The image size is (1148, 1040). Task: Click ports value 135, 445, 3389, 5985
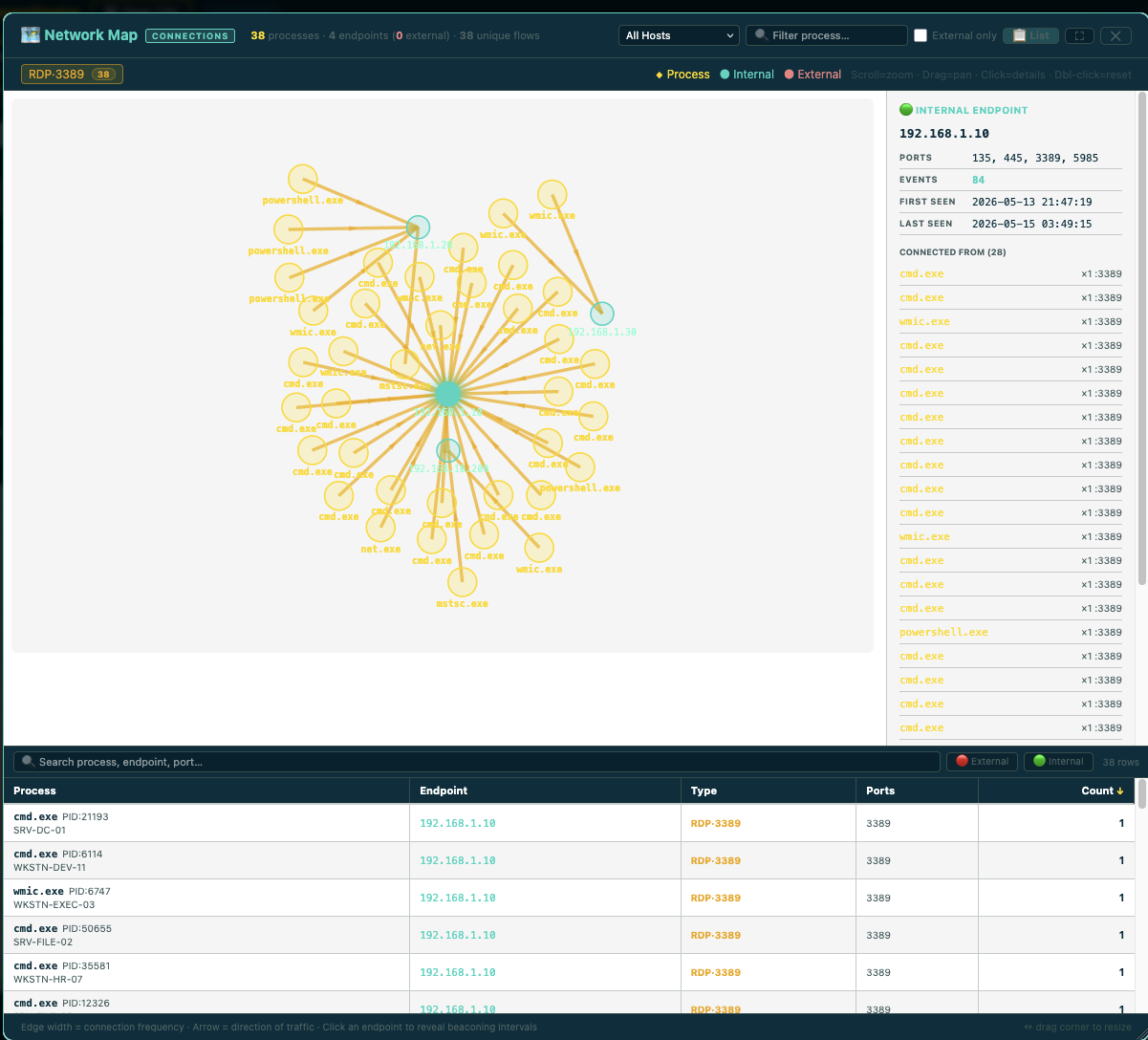[x=1035, y=158]
